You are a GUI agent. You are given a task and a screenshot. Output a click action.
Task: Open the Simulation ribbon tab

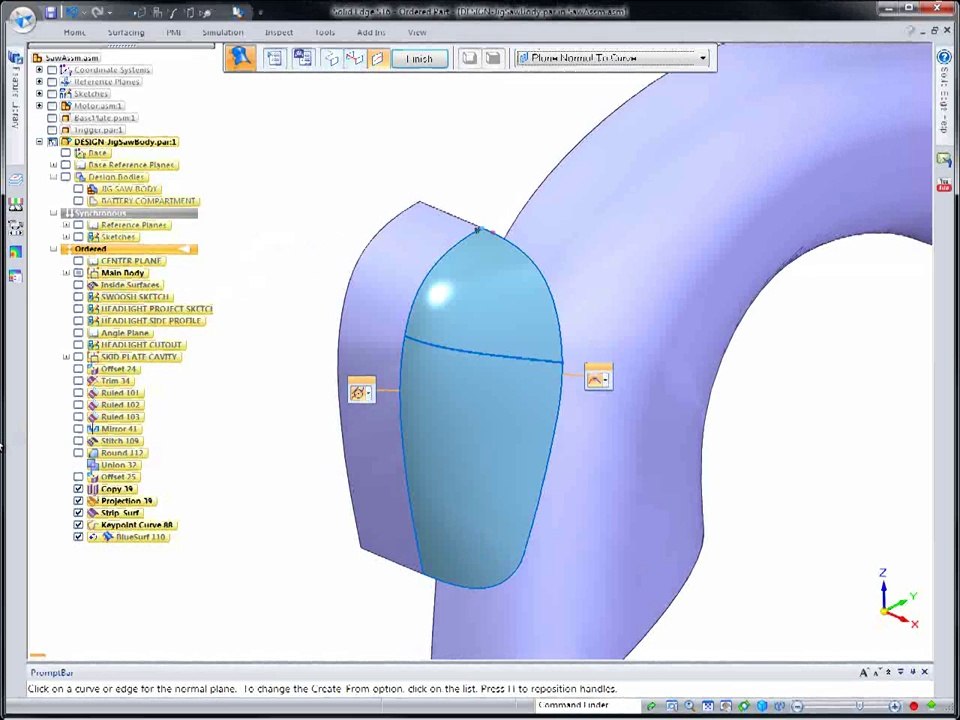[x=223, y=32]
